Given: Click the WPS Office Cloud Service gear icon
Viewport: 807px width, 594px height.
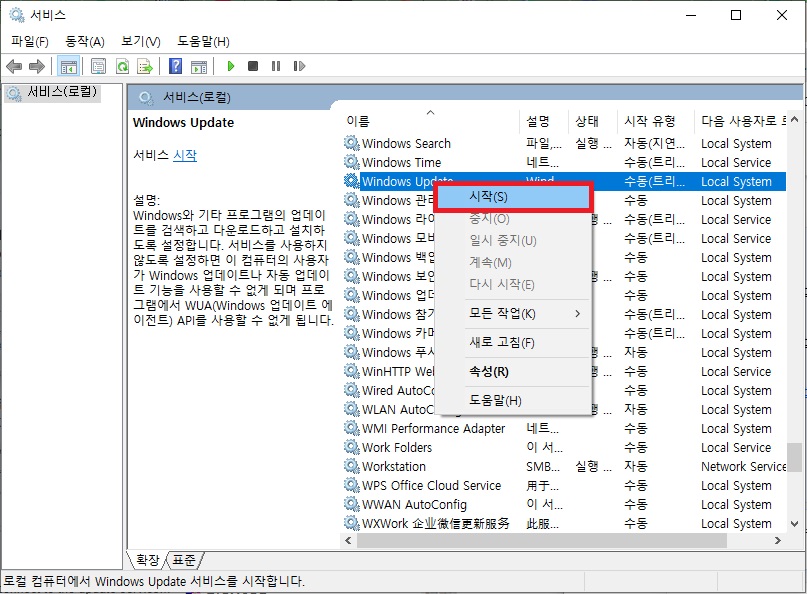Looking at the screenshot, I should (352, 485).
